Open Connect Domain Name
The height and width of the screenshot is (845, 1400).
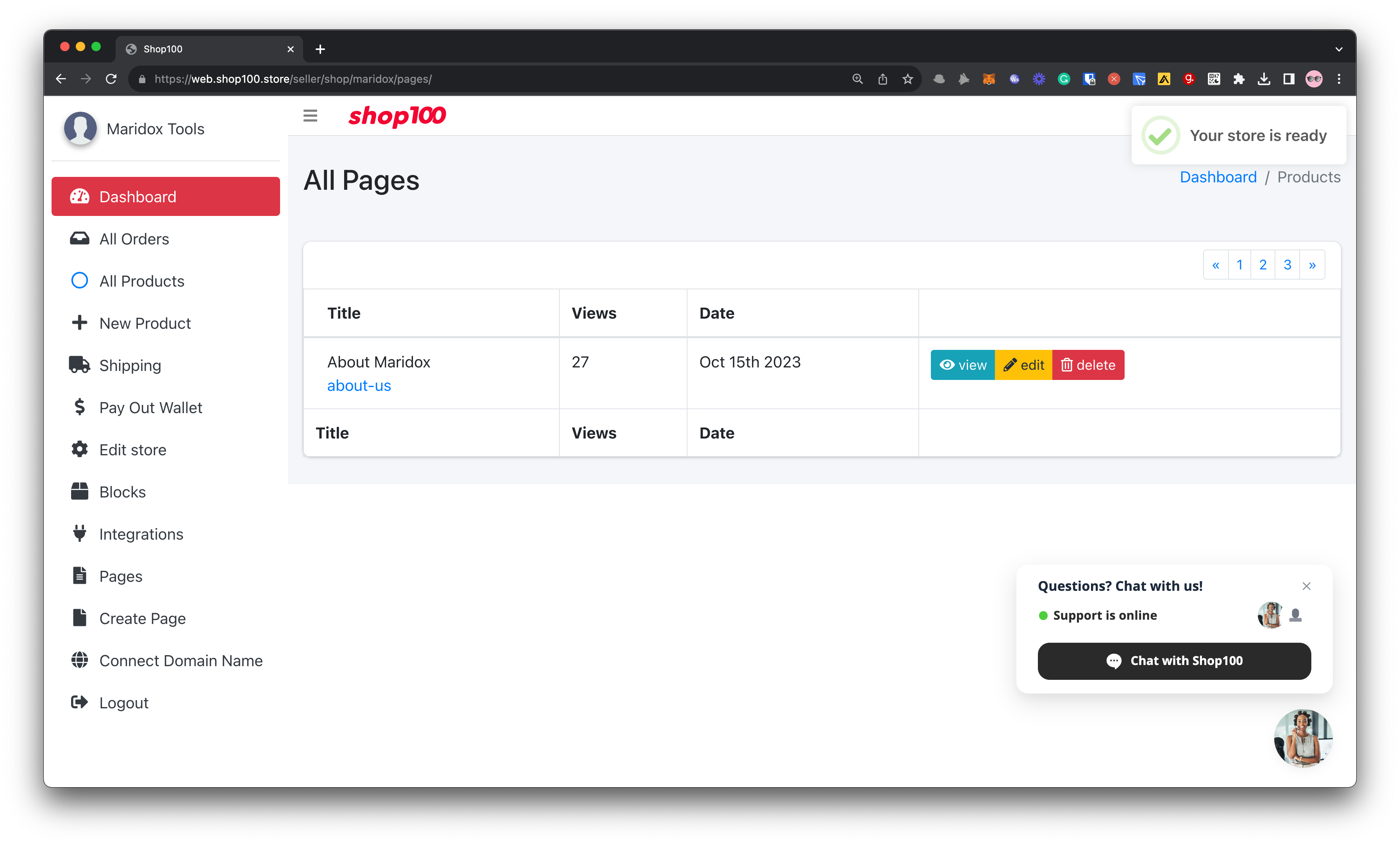tap(165, 660)
